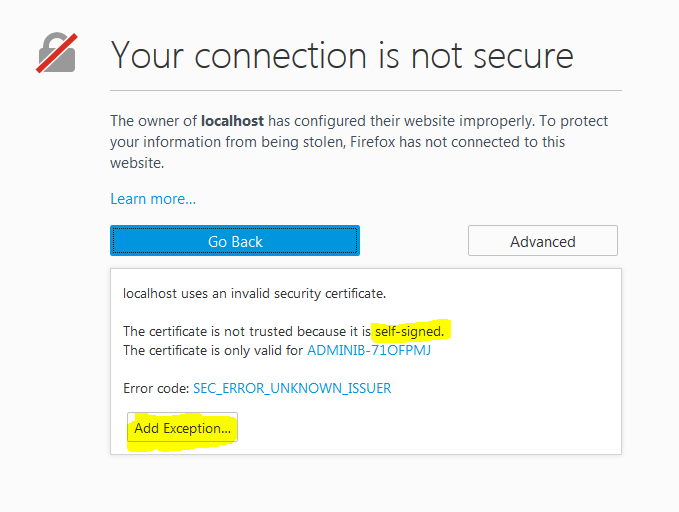Click "The certificate is not trusted because" text
679x512 pixels.
234,331
